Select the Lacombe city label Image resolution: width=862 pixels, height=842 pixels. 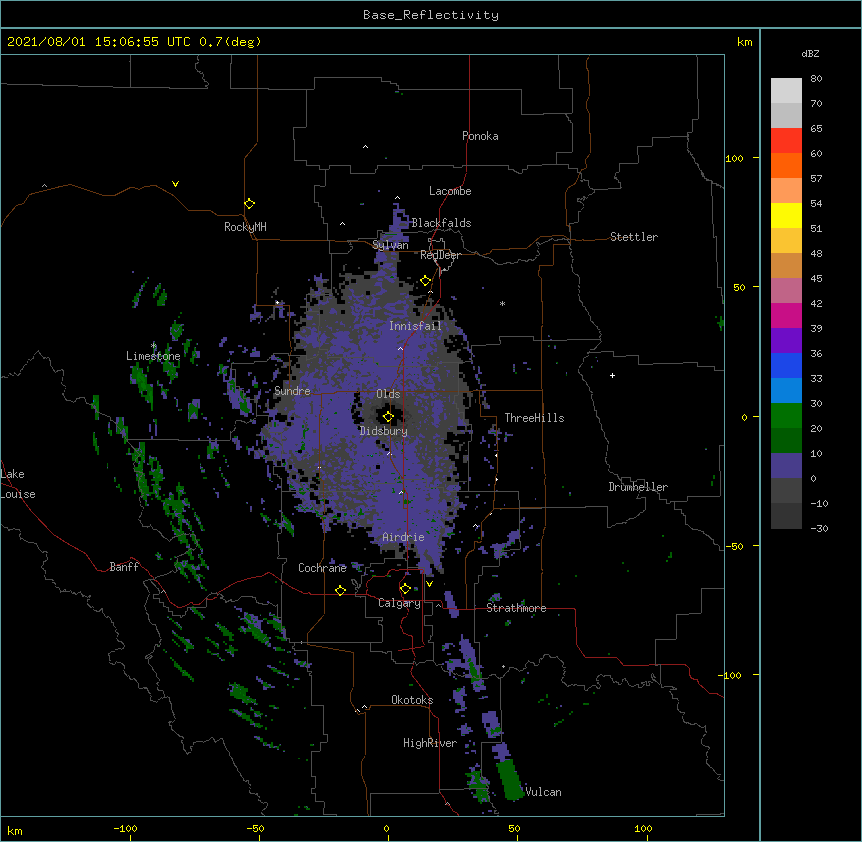(450, 191)
